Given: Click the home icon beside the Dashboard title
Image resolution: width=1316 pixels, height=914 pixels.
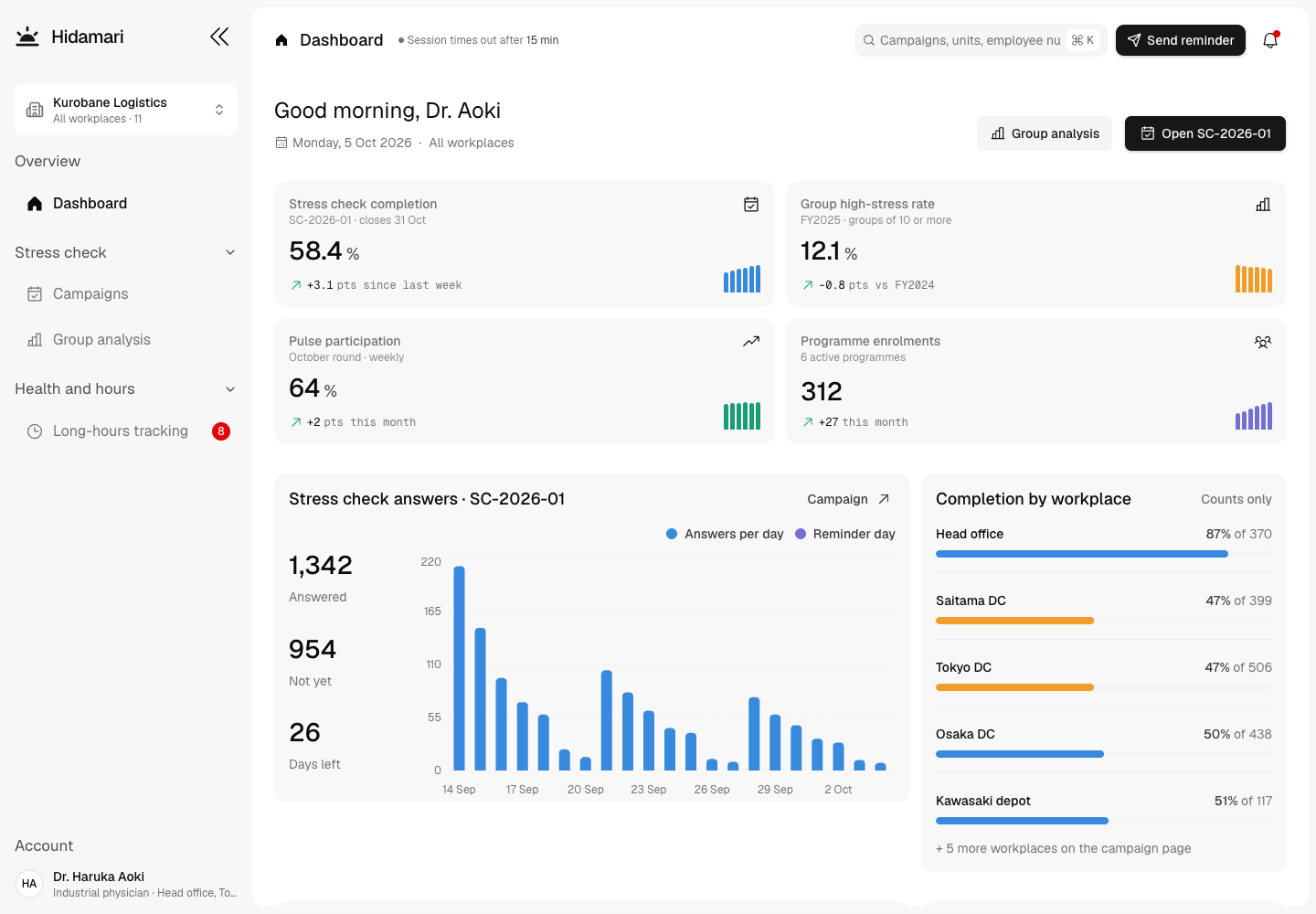Looking at the screenshot, I should click(281, 40).
